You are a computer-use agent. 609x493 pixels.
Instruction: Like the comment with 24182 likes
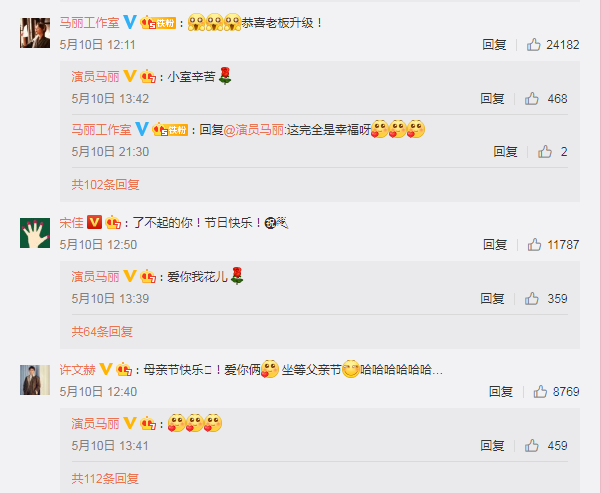pyautogui.click(x=534, y=45)
